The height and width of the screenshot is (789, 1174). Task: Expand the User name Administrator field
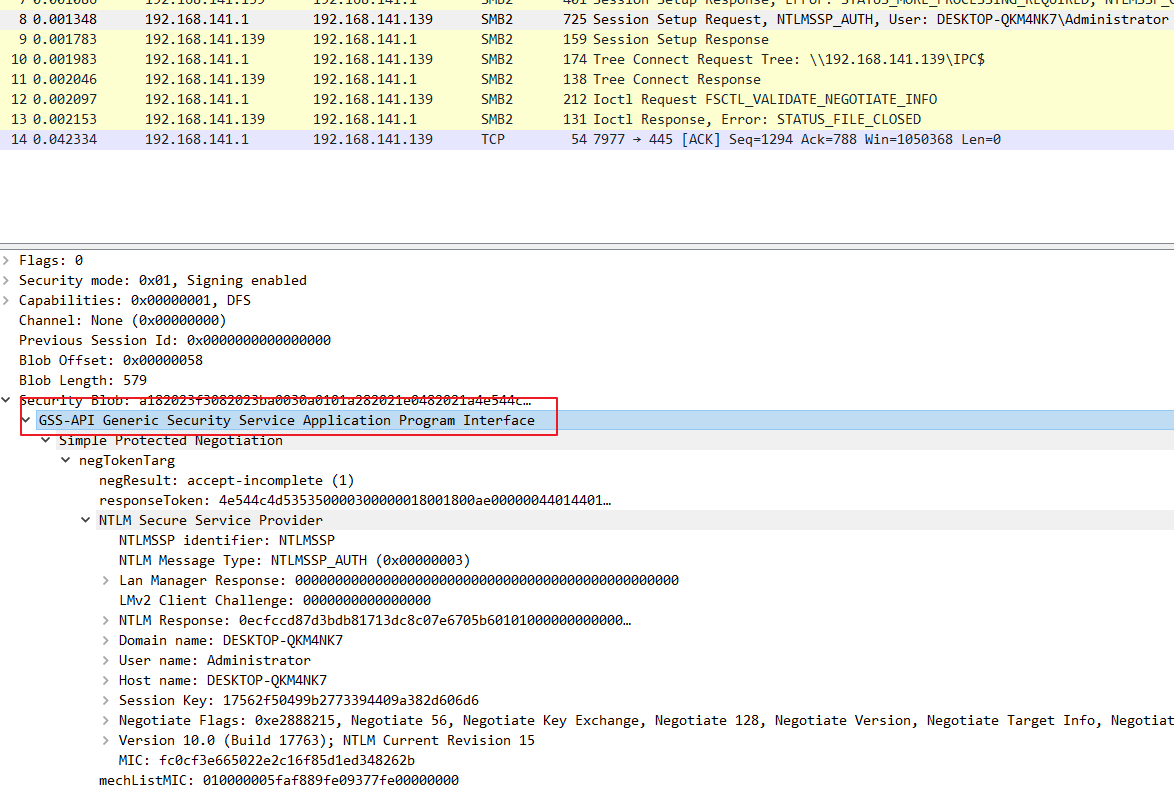tap(106, 660)
